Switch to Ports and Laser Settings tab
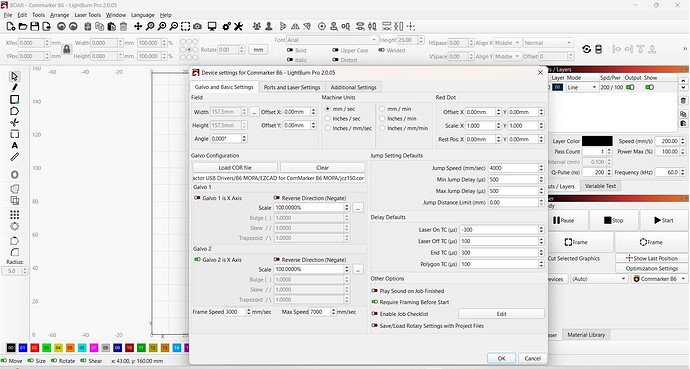Image resolution: width=690 pixels, height=369 pixels. click(292, 87)
